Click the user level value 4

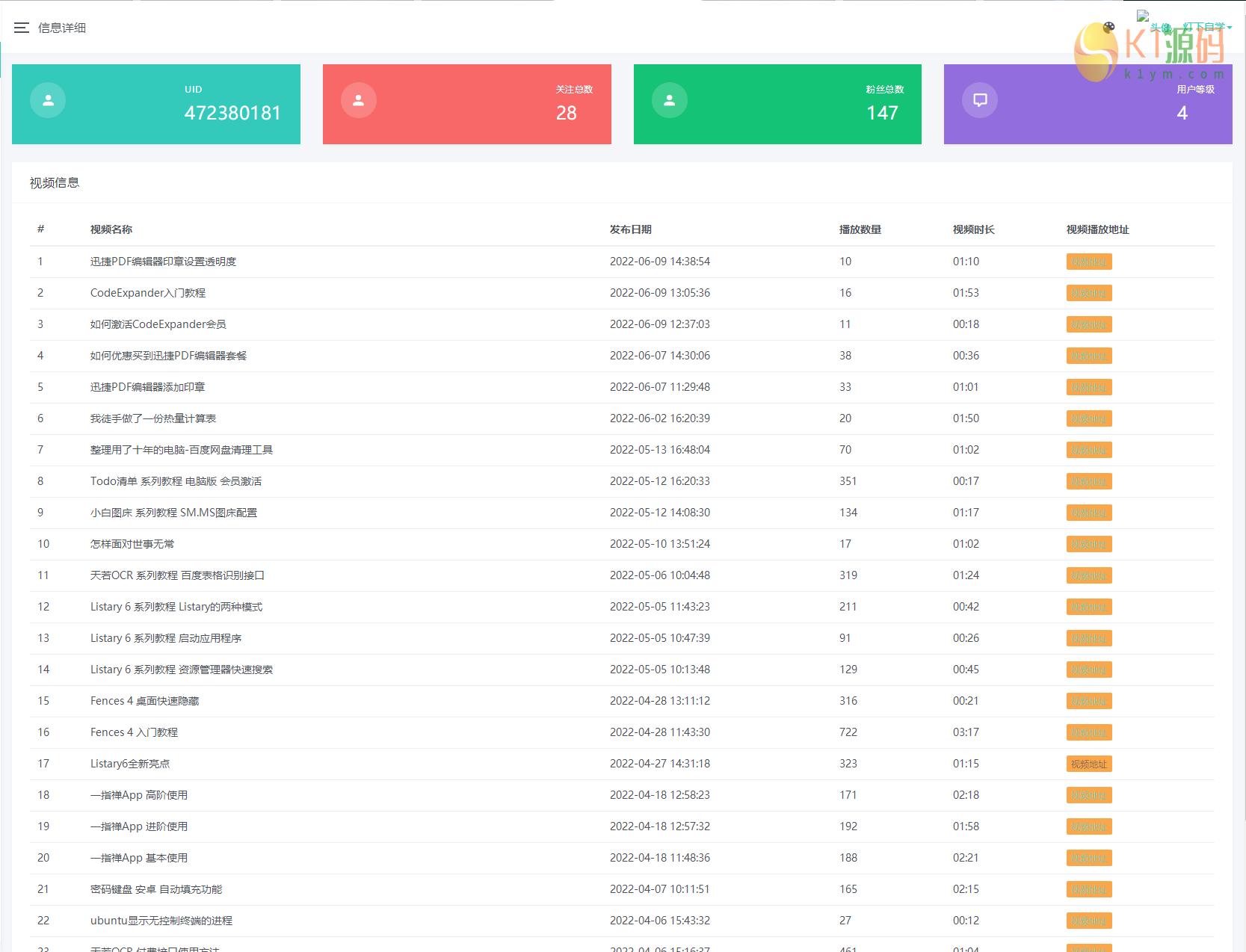(x=1182, y=113)
